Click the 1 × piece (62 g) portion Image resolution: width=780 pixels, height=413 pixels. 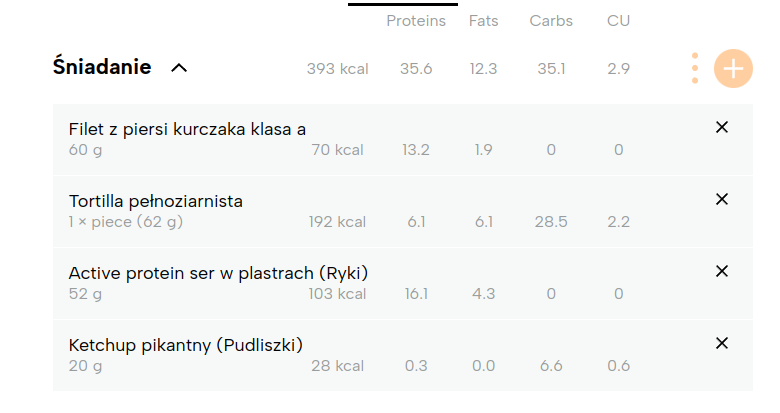coord(125,222)
